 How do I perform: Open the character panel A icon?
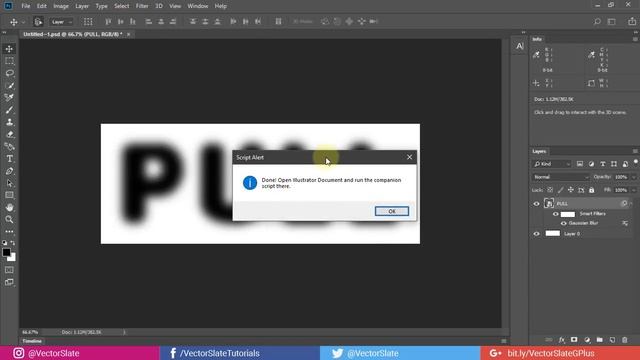coord(519,47)
